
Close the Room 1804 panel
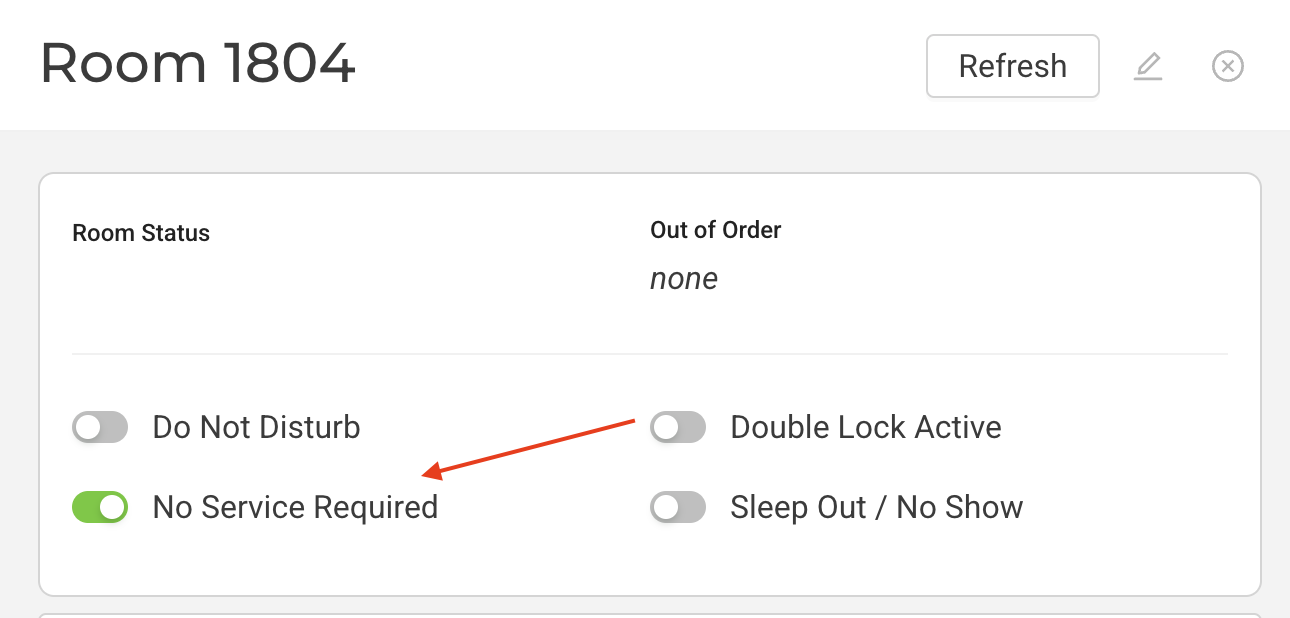tap(1227, 66)
